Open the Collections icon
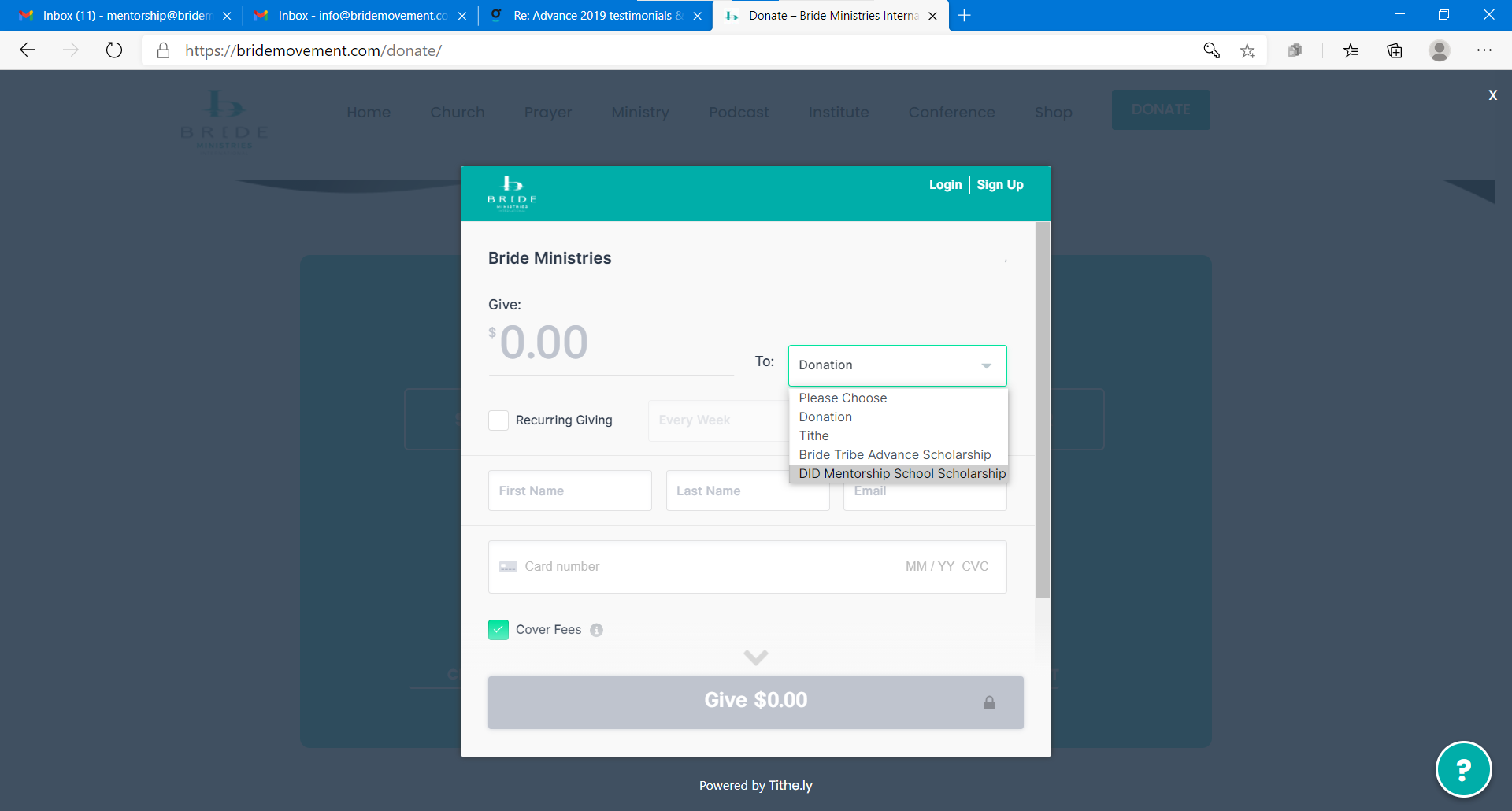 tap(1395, 50)
